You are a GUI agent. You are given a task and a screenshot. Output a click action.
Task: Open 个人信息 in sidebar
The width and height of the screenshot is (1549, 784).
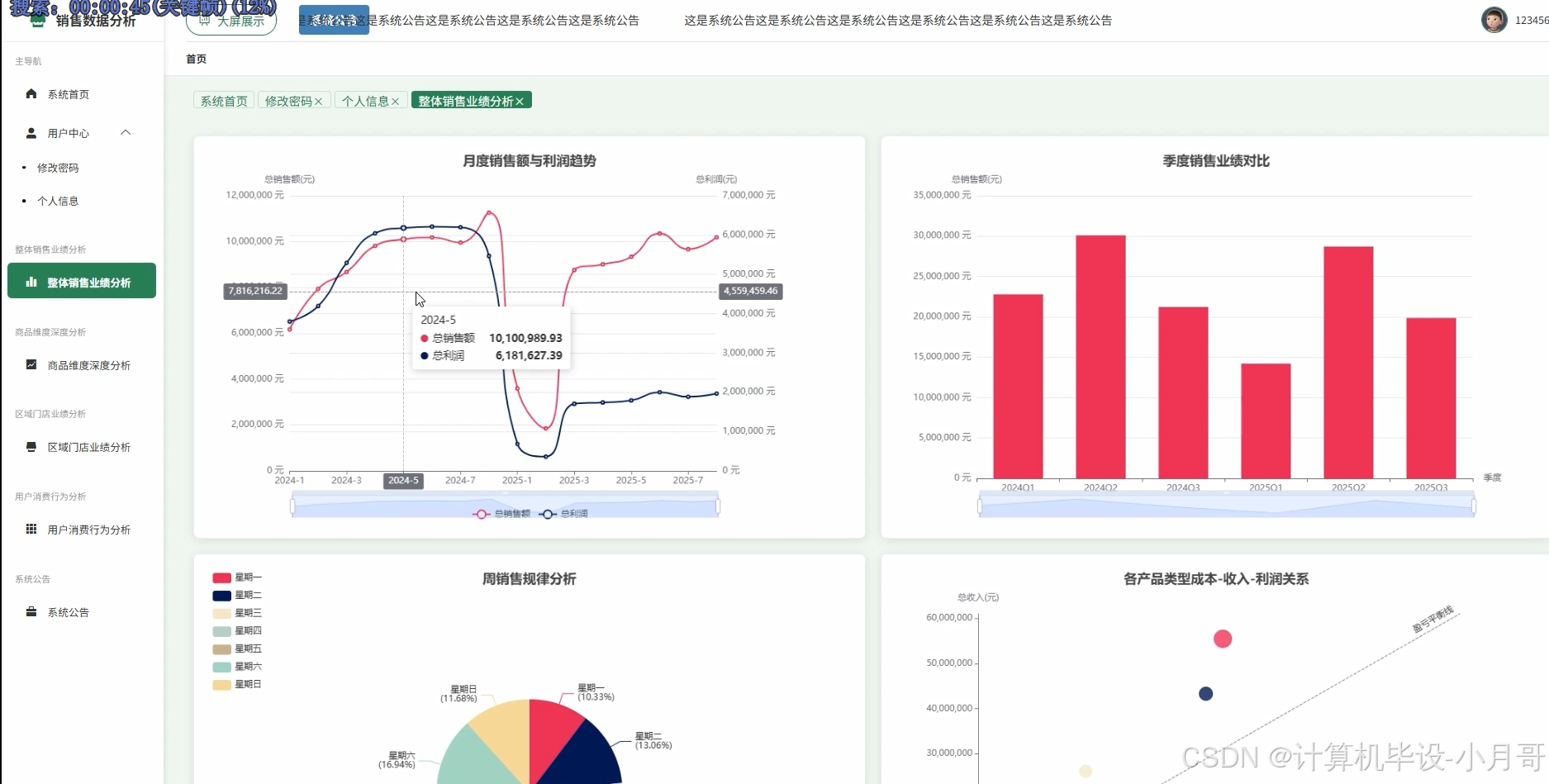(58, 201)
